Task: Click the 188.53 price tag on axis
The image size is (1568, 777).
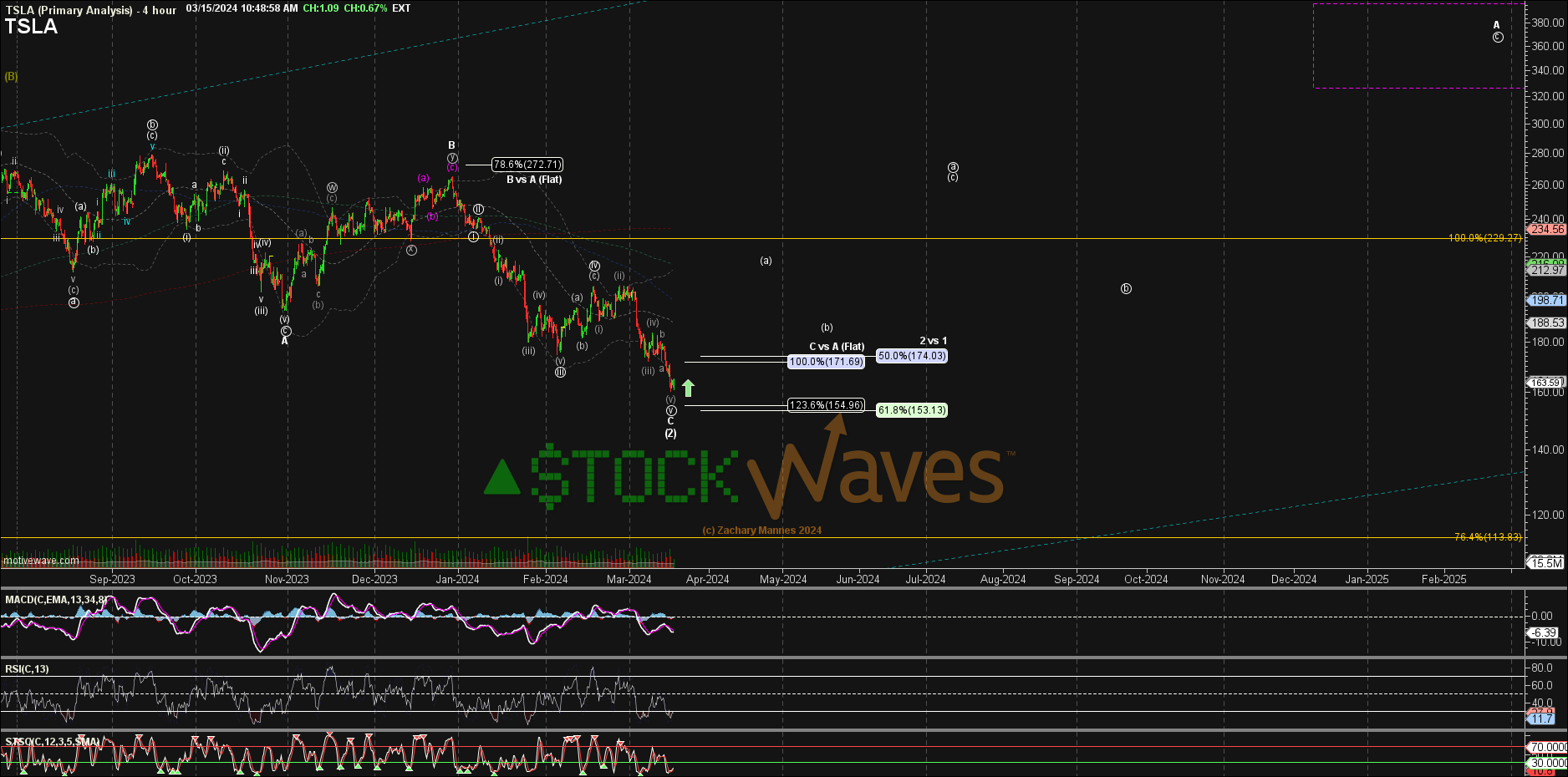Action: point(1547,322)
